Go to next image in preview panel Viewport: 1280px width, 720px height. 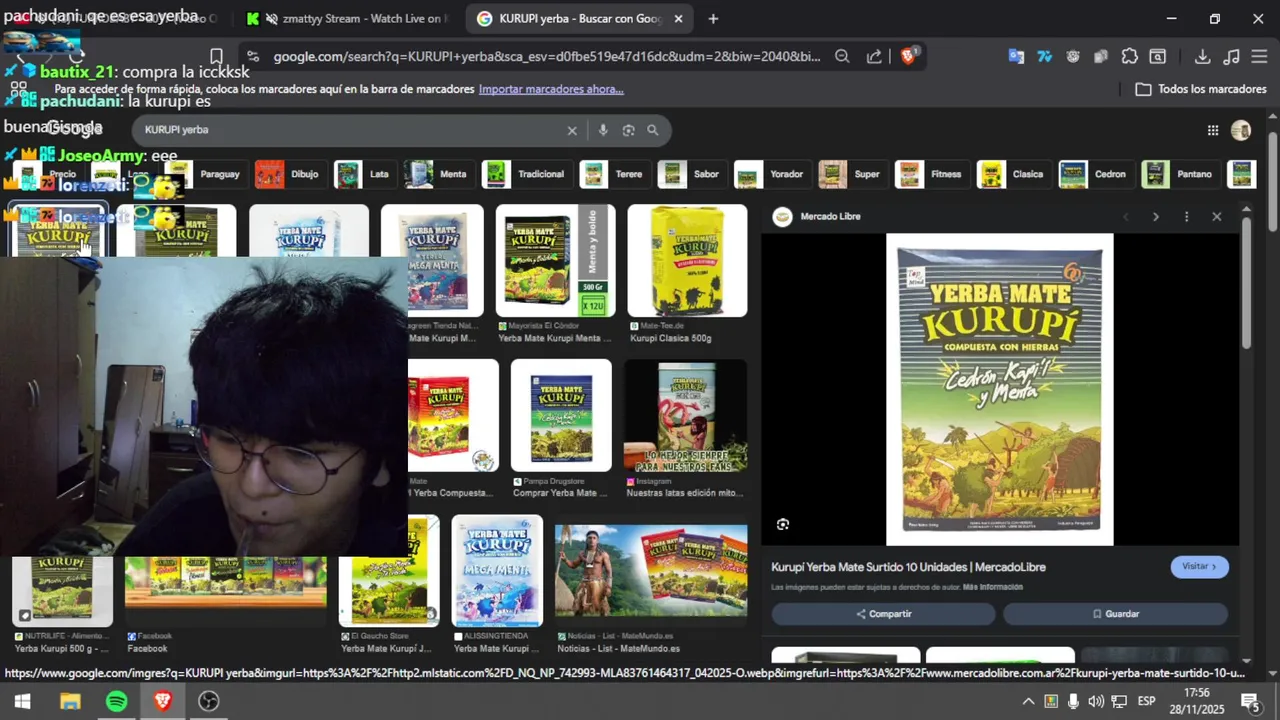click(1156, 217)
